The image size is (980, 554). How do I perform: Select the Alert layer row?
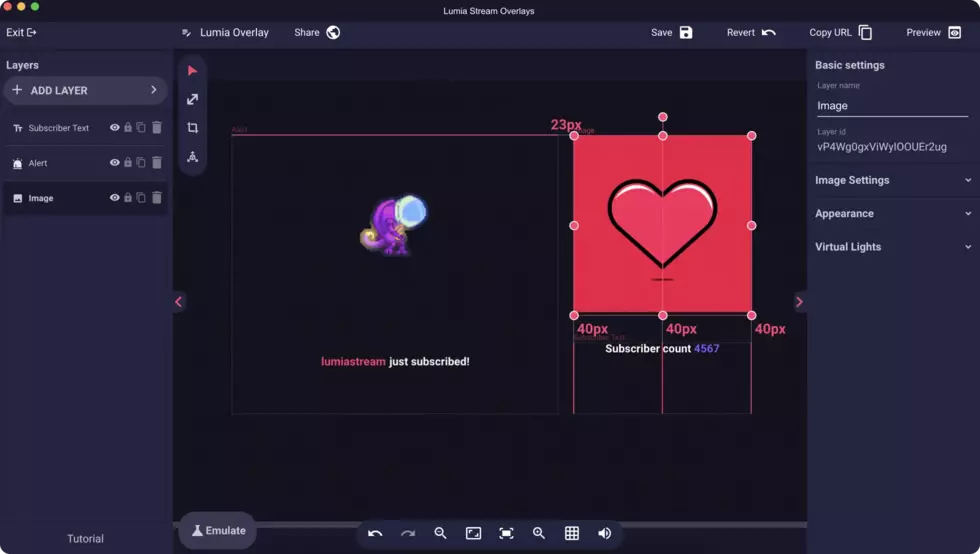click(x=85, y=163)
